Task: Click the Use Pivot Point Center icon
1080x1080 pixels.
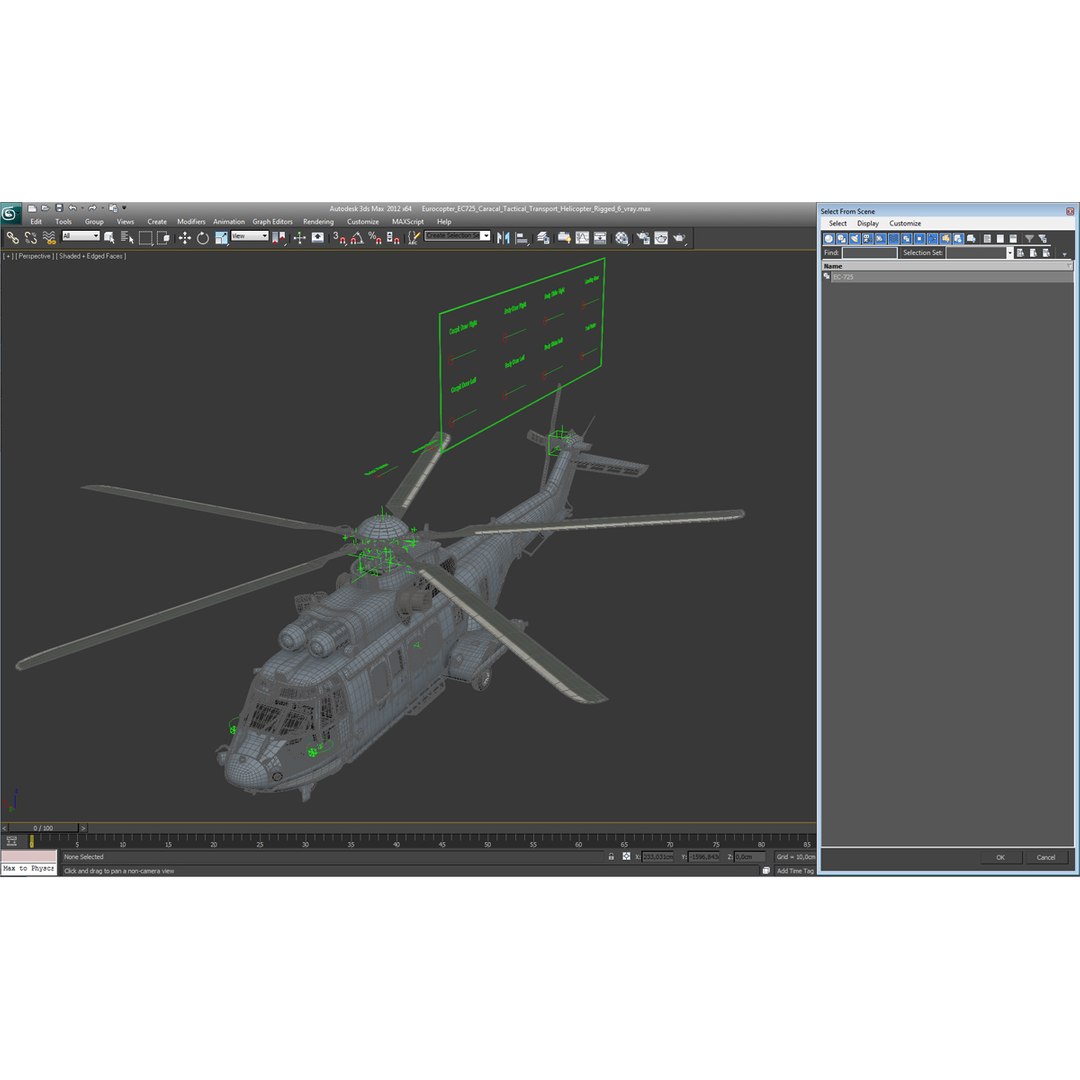Action: pyautogui.click(x=279, y=238)
